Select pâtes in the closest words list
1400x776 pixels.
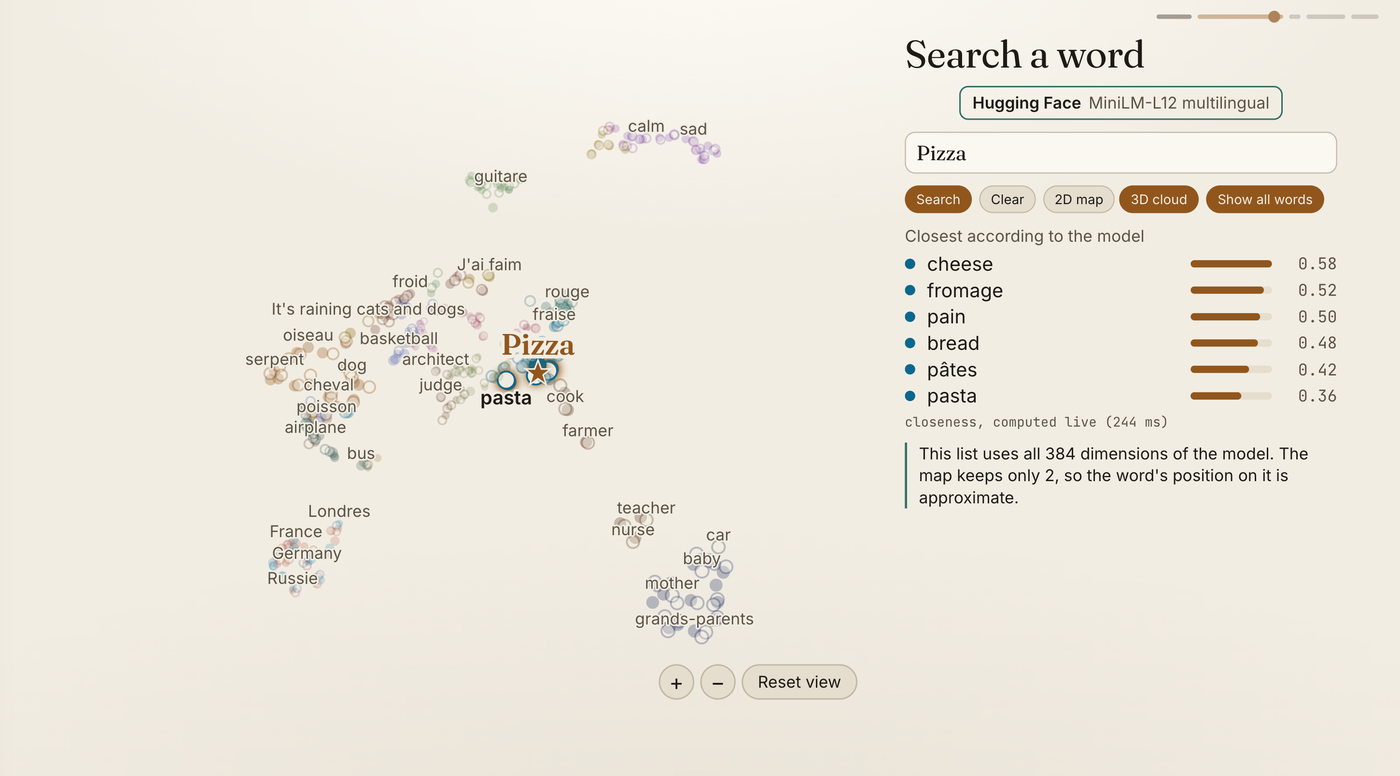pos(1121,370)
